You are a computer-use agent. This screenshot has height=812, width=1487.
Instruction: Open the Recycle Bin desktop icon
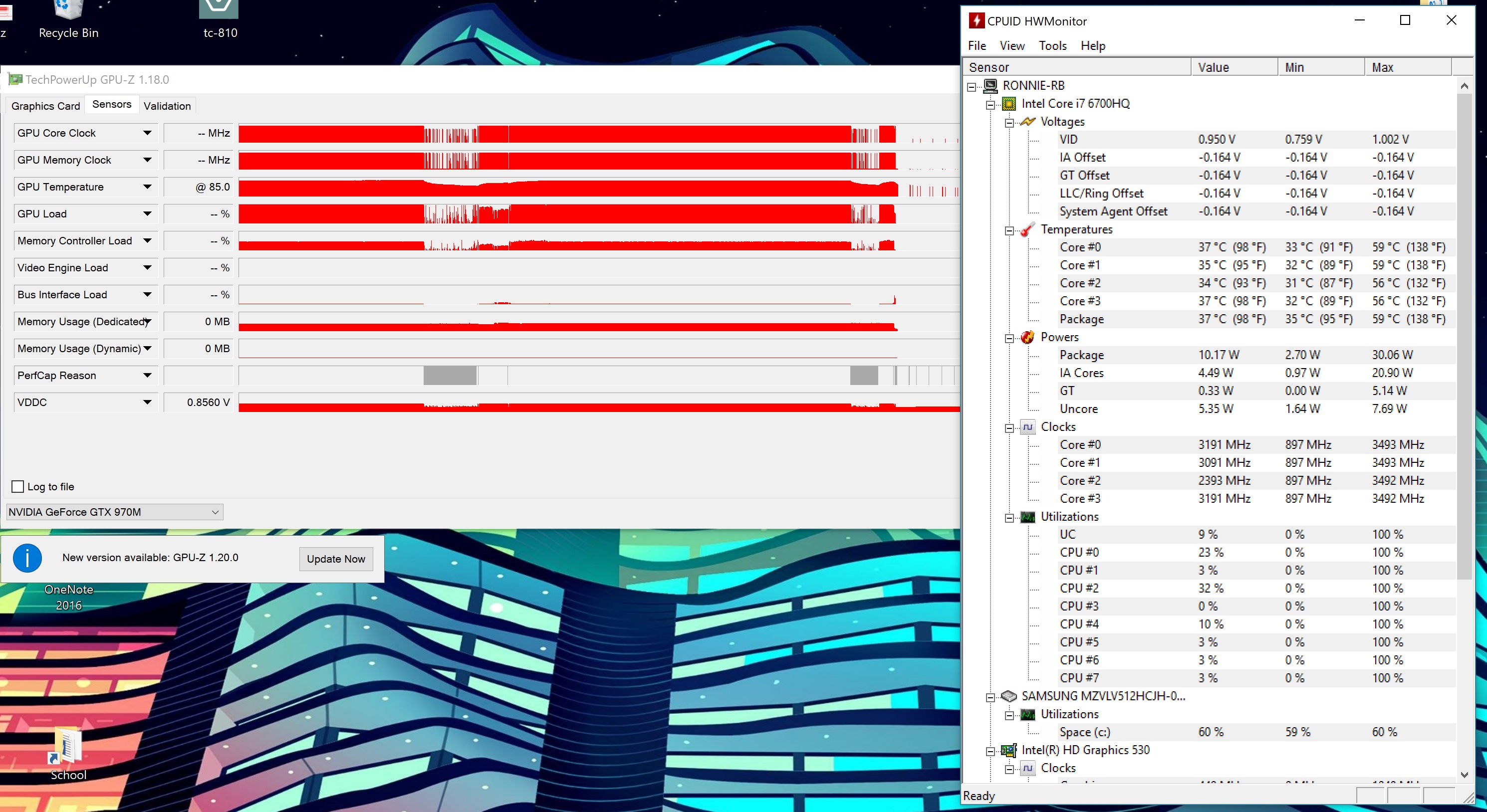coord(69,19)
